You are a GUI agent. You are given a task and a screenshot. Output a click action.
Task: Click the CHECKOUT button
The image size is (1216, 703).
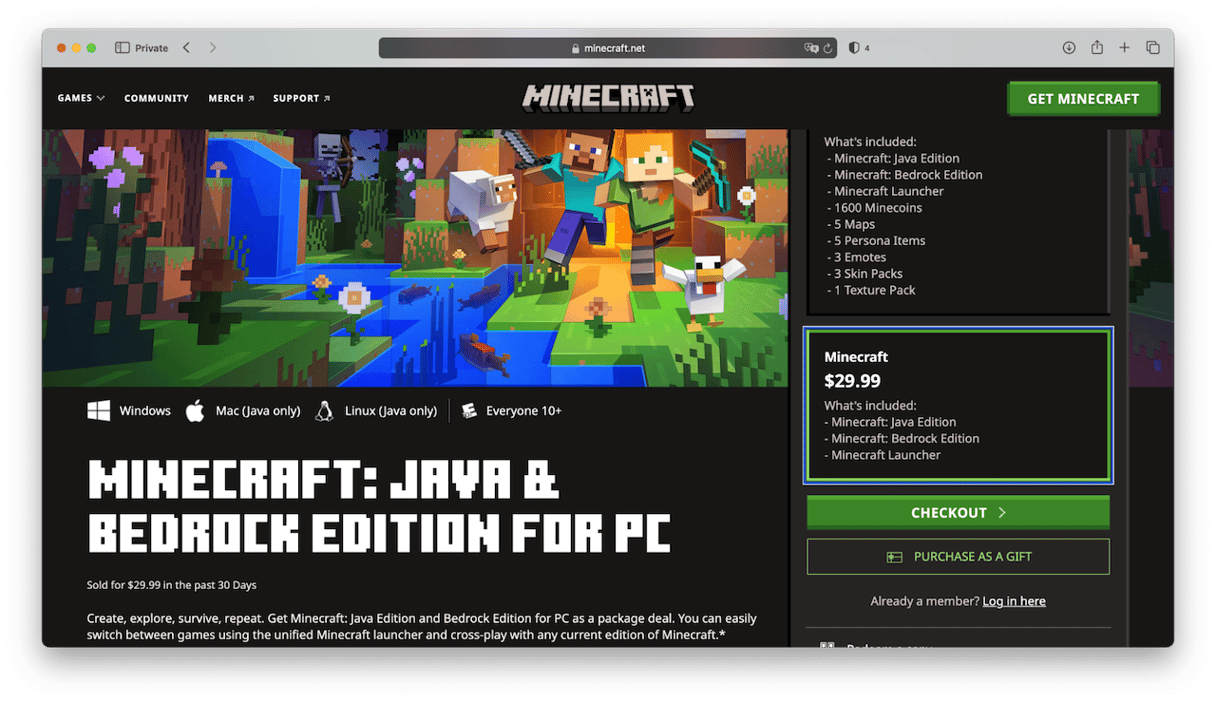[957, 512]
